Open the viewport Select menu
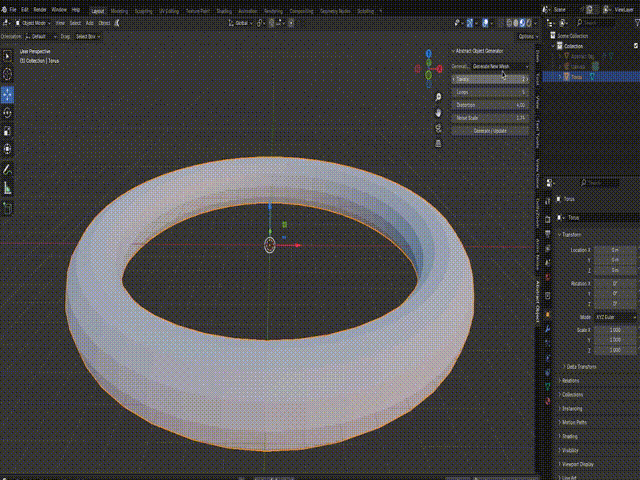The image size is (640, 480). [75, 23]
